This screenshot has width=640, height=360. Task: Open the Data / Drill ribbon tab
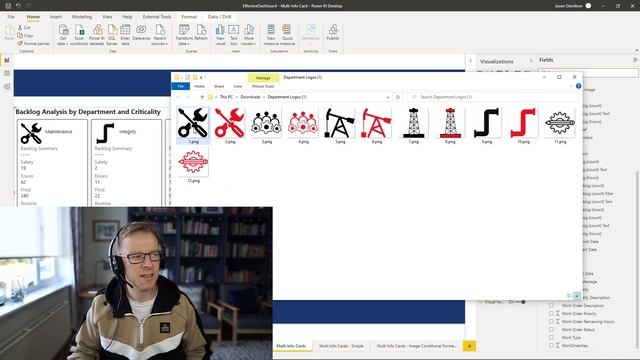[x=220, y=17]
